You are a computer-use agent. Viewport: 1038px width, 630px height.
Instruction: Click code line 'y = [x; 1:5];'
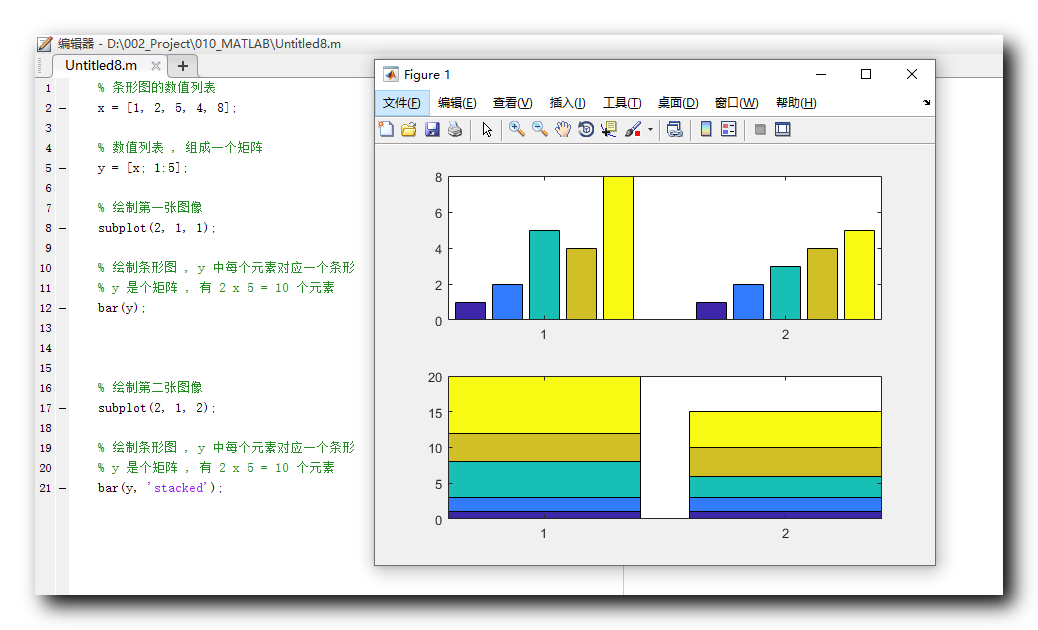(x=142, y=168)
